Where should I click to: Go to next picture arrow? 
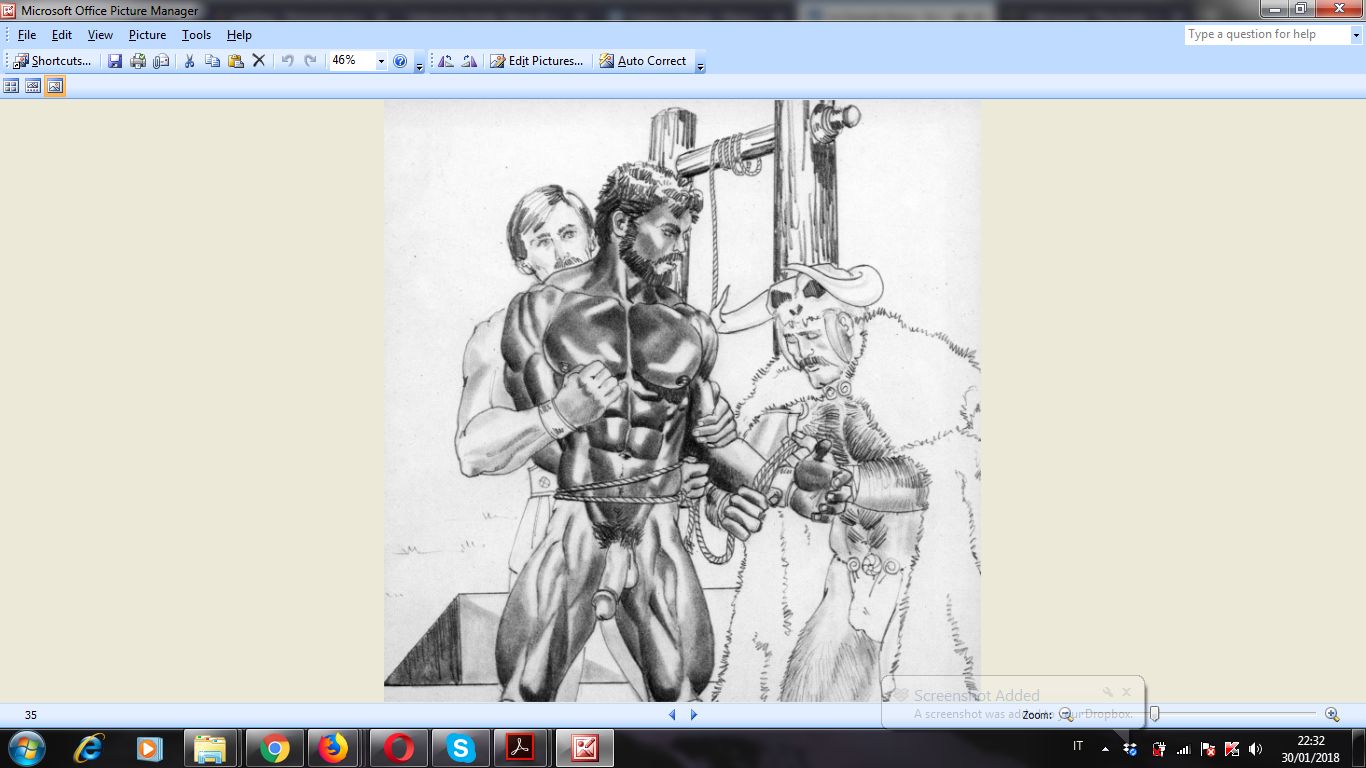(x=694, y=715)
